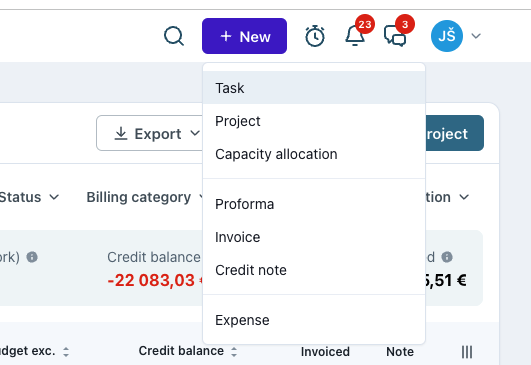Sort by the Credit balance column arrows
Screen dimensions: 531x365
click(x=234, y=352)
